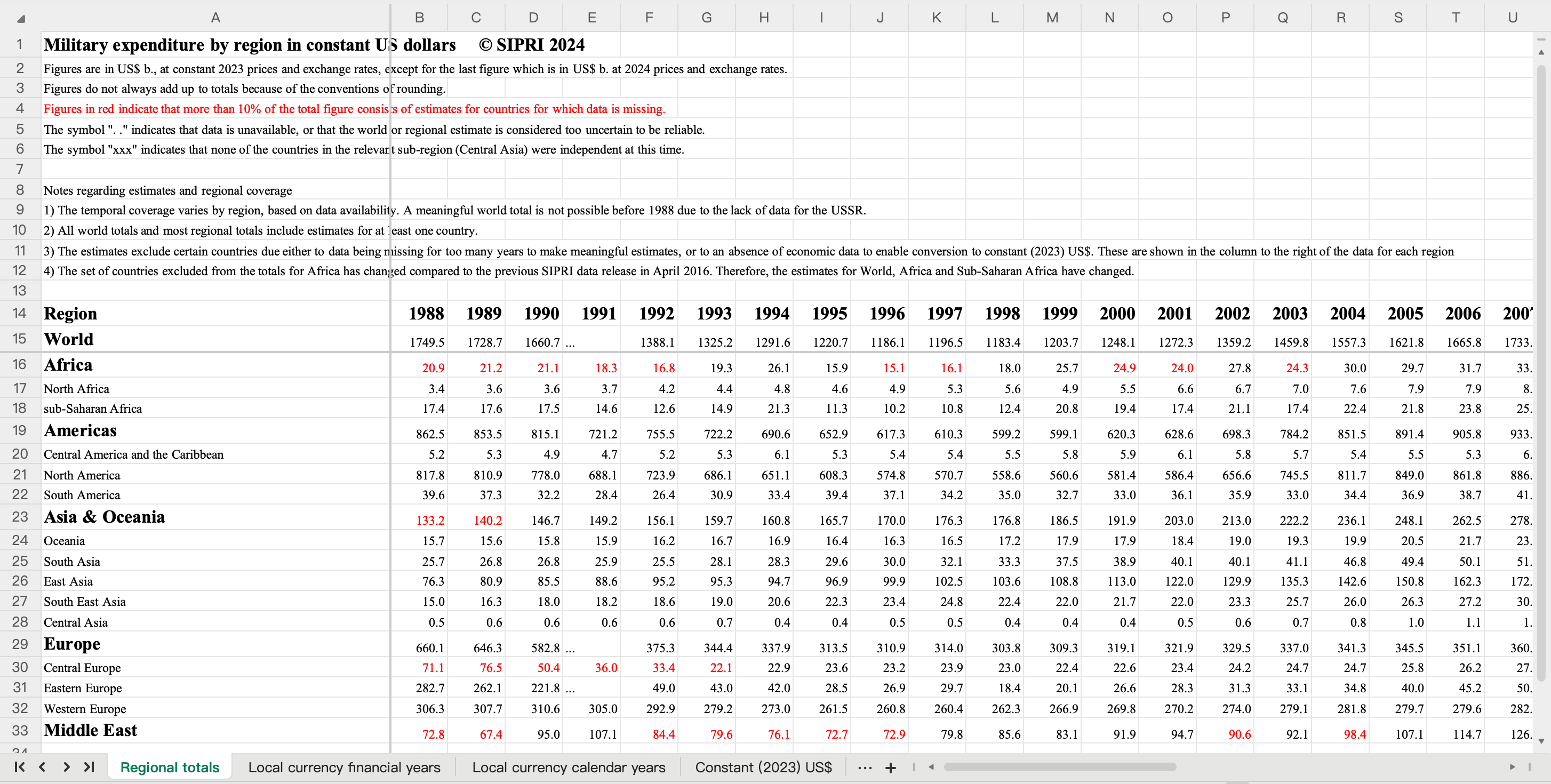Go to next sheet tab arrow

point(66,766)
